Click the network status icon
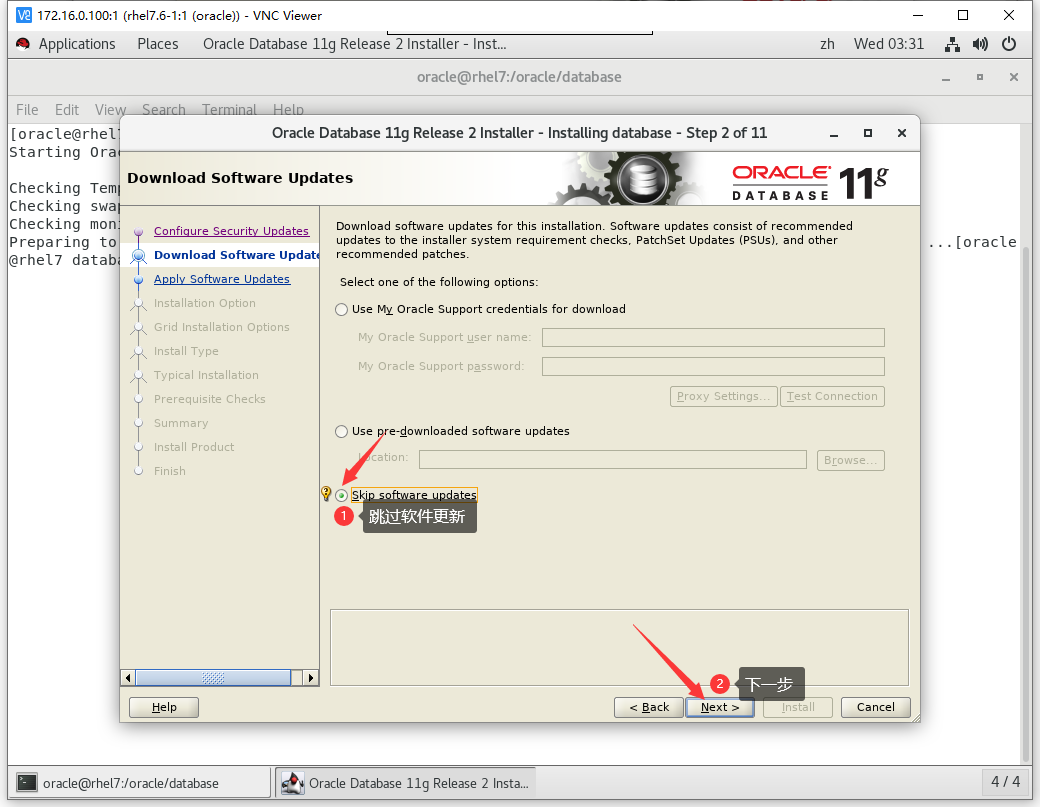Image resolution: width=1040 pixels, height=807 pixels. [x=952, y=44]
